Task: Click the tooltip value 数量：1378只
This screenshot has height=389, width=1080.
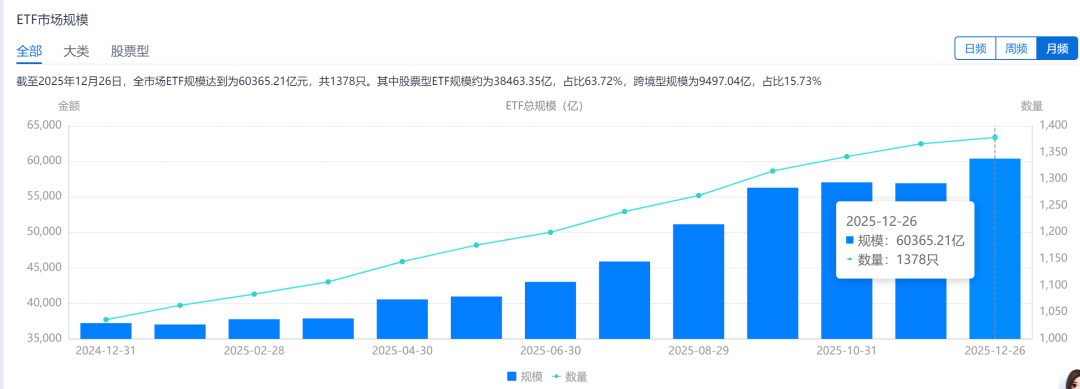Action: (892, 260)
